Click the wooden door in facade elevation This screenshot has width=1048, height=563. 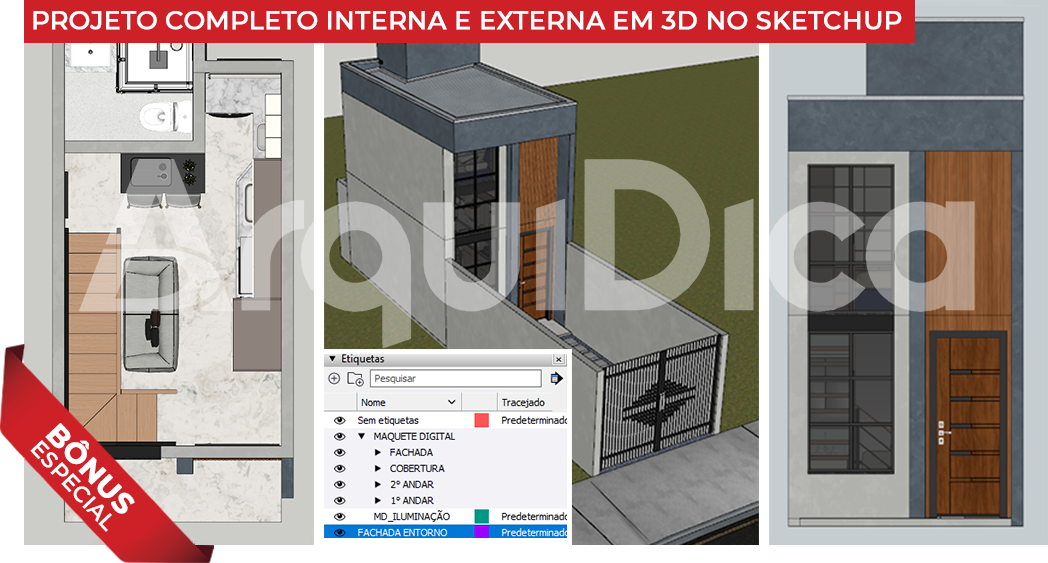coord(969,425)
